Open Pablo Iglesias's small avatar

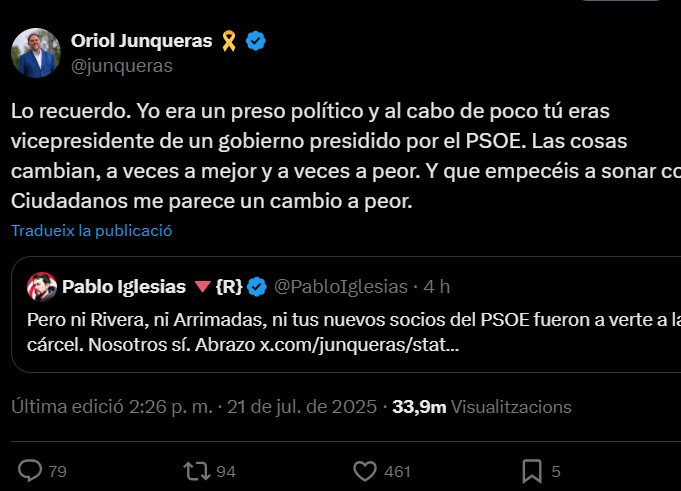click(40, 287)
